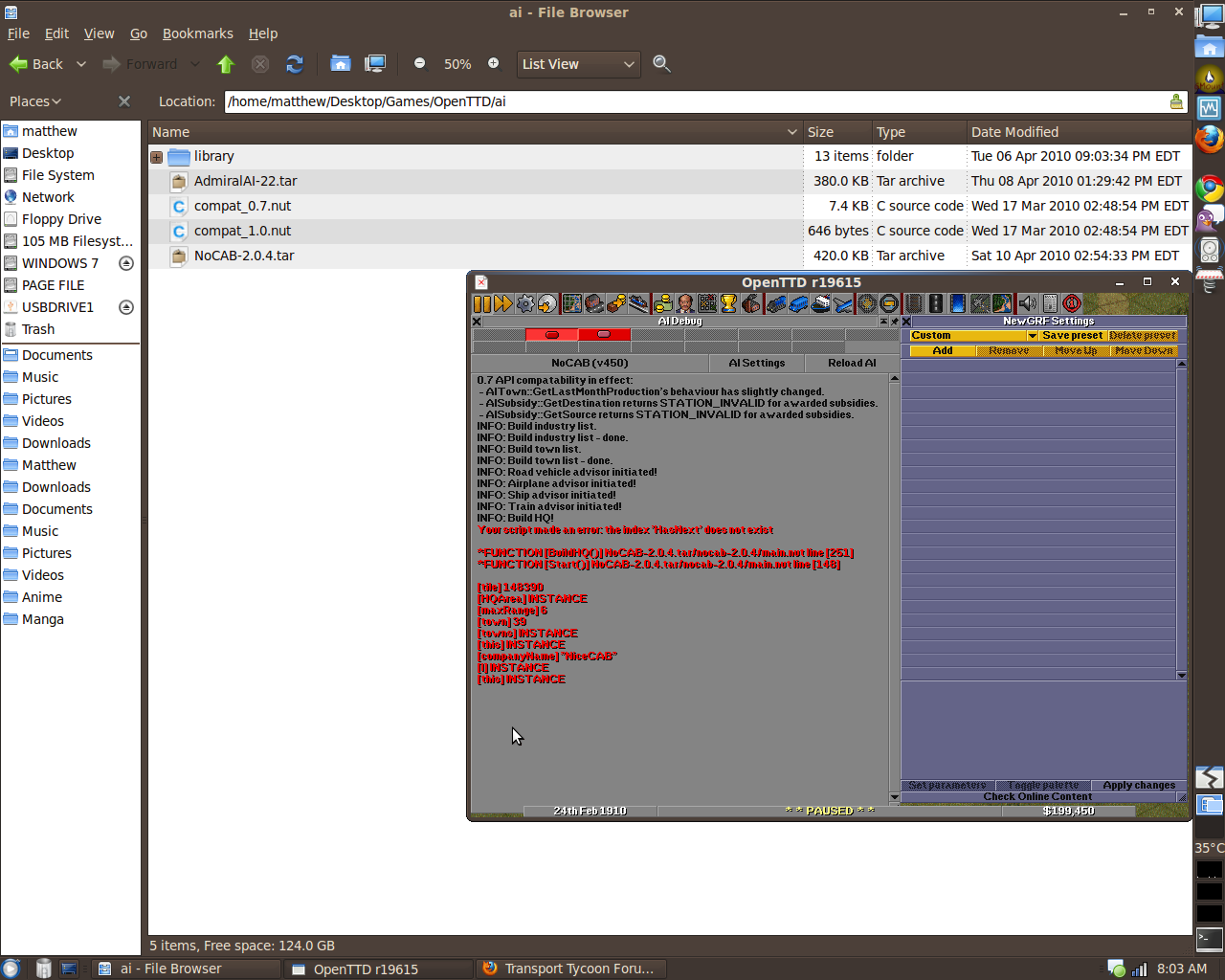Open OpenTTD red help information icon
Viewport: 1225px width, 980px height.
click(1072, 303)
